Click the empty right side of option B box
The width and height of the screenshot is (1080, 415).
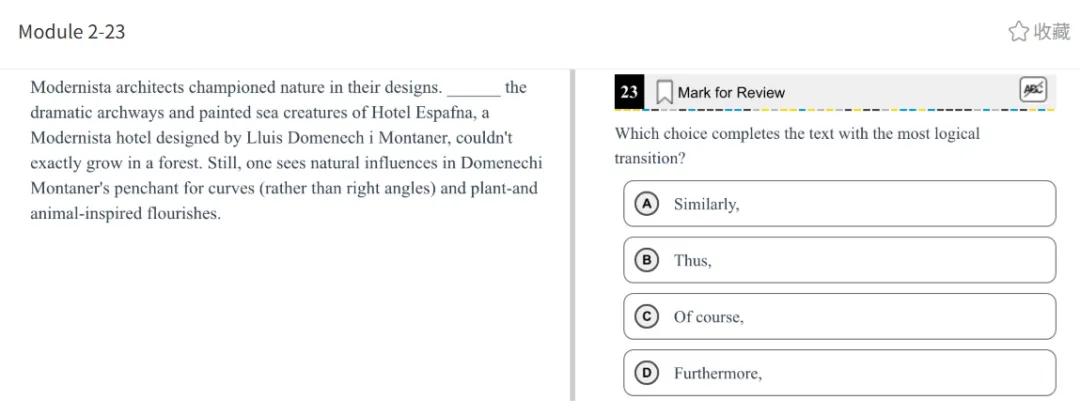pos(950,260)
